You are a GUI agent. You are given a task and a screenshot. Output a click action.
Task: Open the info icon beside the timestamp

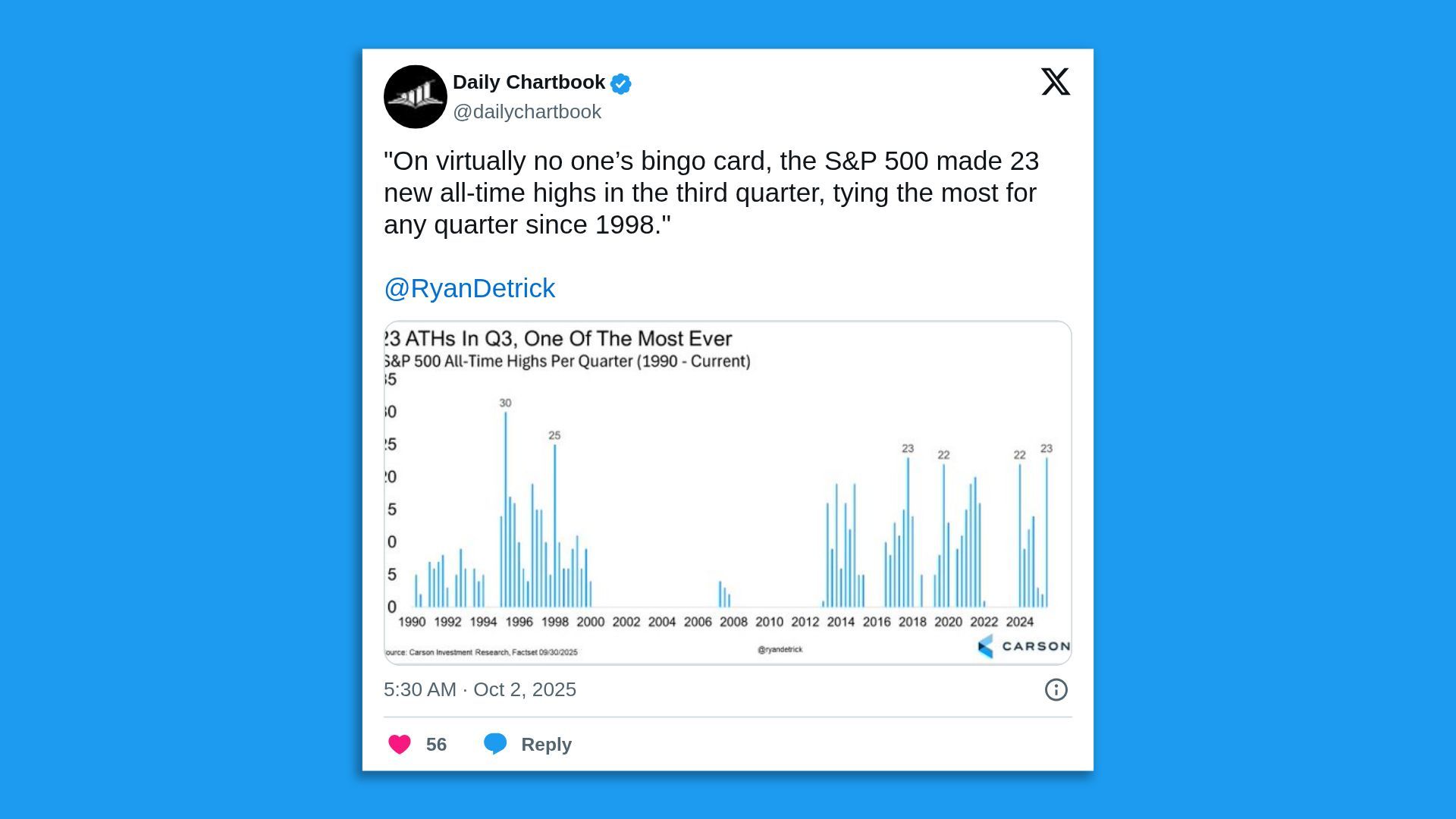point(1056,690)
